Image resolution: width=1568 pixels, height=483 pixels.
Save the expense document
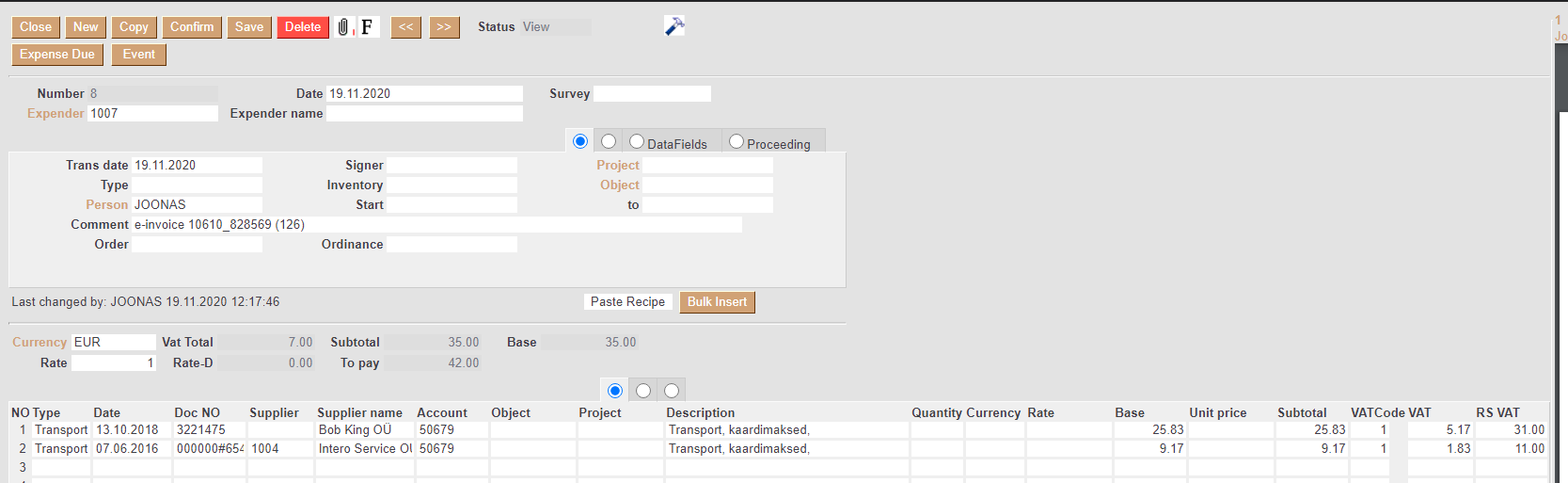[x=249, y=27]
